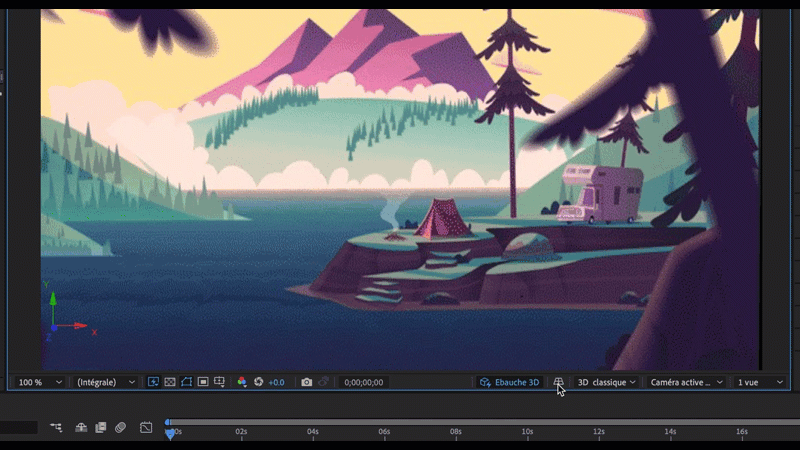Open the graph editor icon
800x450 pixels.
tap(146, 427)
